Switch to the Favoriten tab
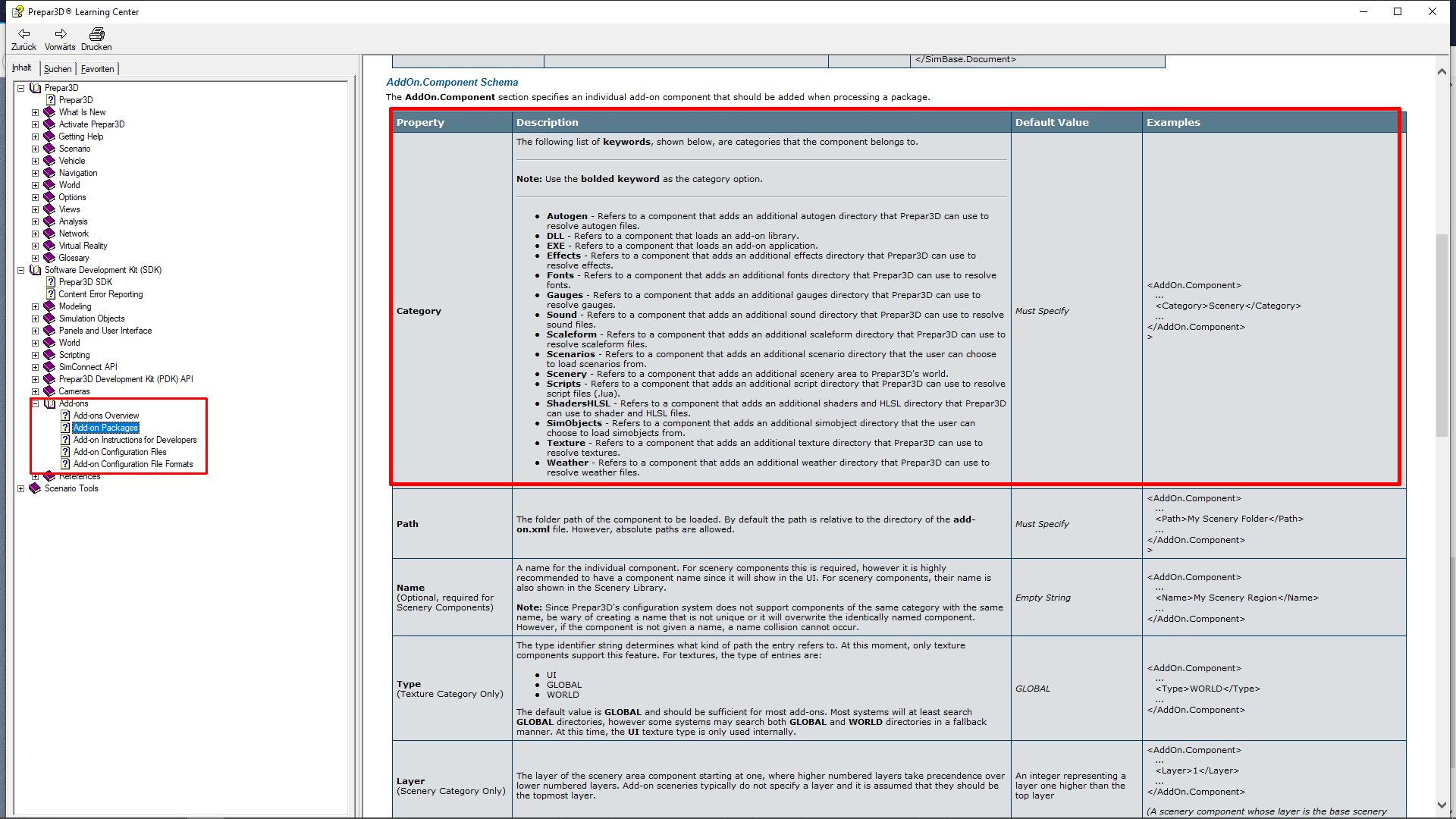1456x819 pixels. tap(97, 69)
